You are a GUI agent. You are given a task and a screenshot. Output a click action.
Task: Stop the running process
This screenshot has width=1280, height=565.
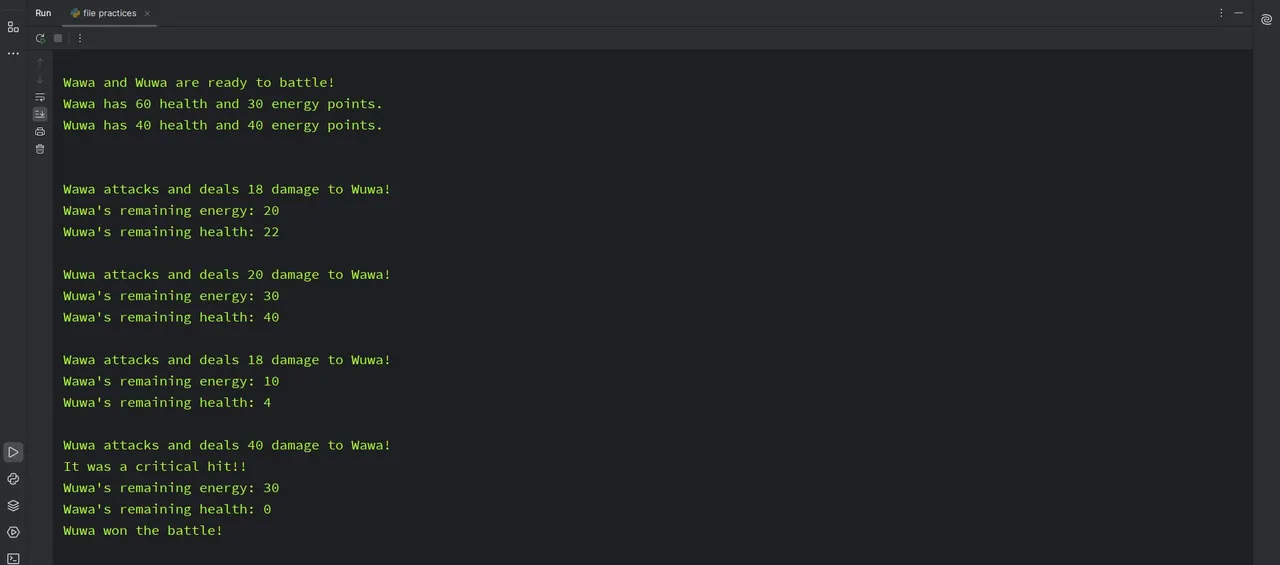(58, 38)
